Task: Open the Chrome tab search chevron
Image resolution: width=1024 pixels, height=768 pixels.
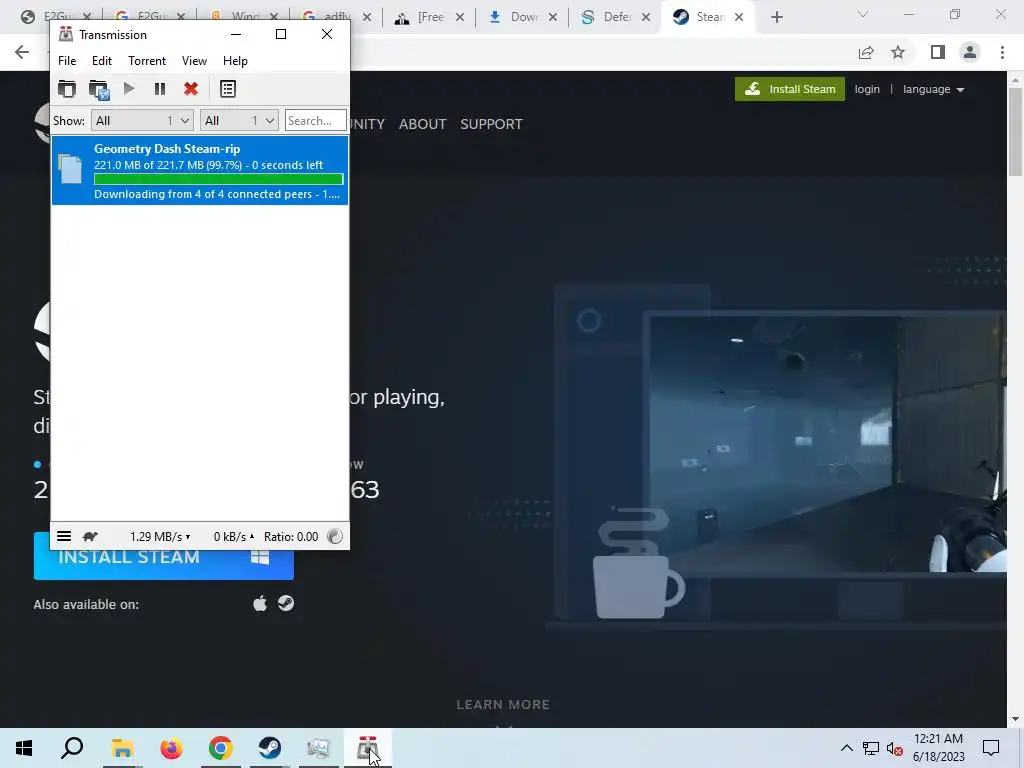Action: [863, 14]
